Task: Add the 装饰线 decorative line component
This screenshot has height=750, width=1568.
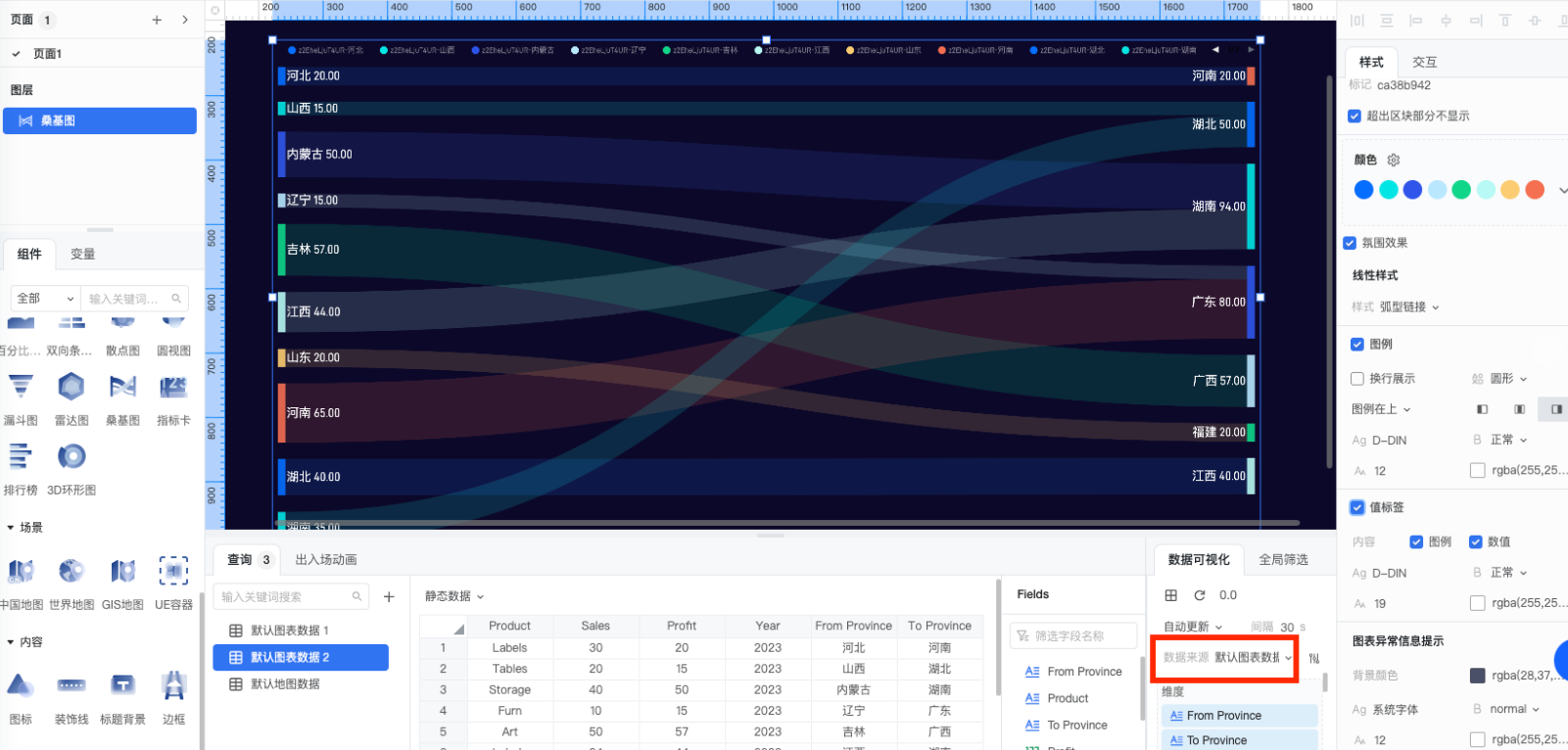Action: coord(71,697)
